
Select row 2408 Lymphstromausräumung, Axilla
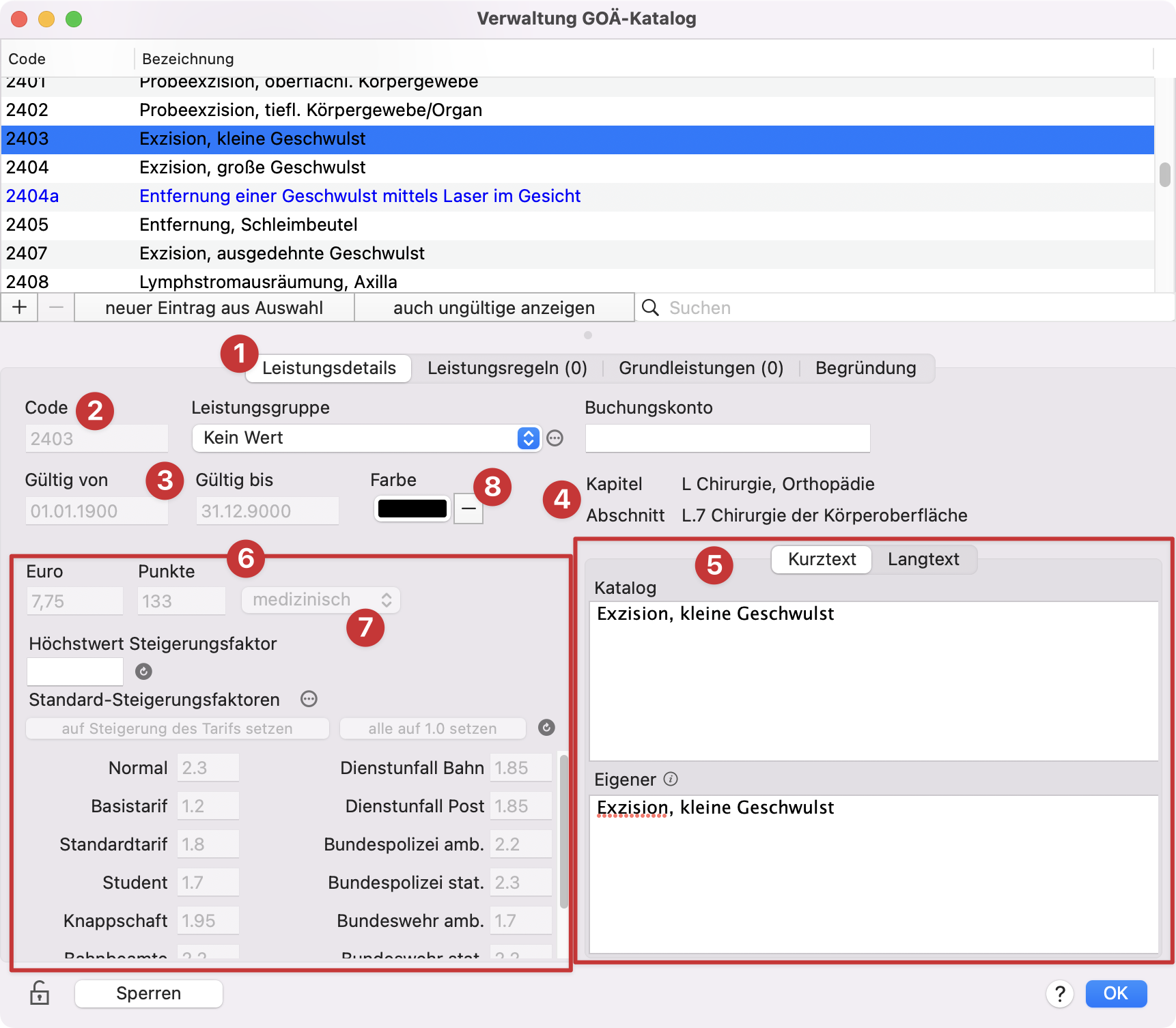[x=578, y=281]
